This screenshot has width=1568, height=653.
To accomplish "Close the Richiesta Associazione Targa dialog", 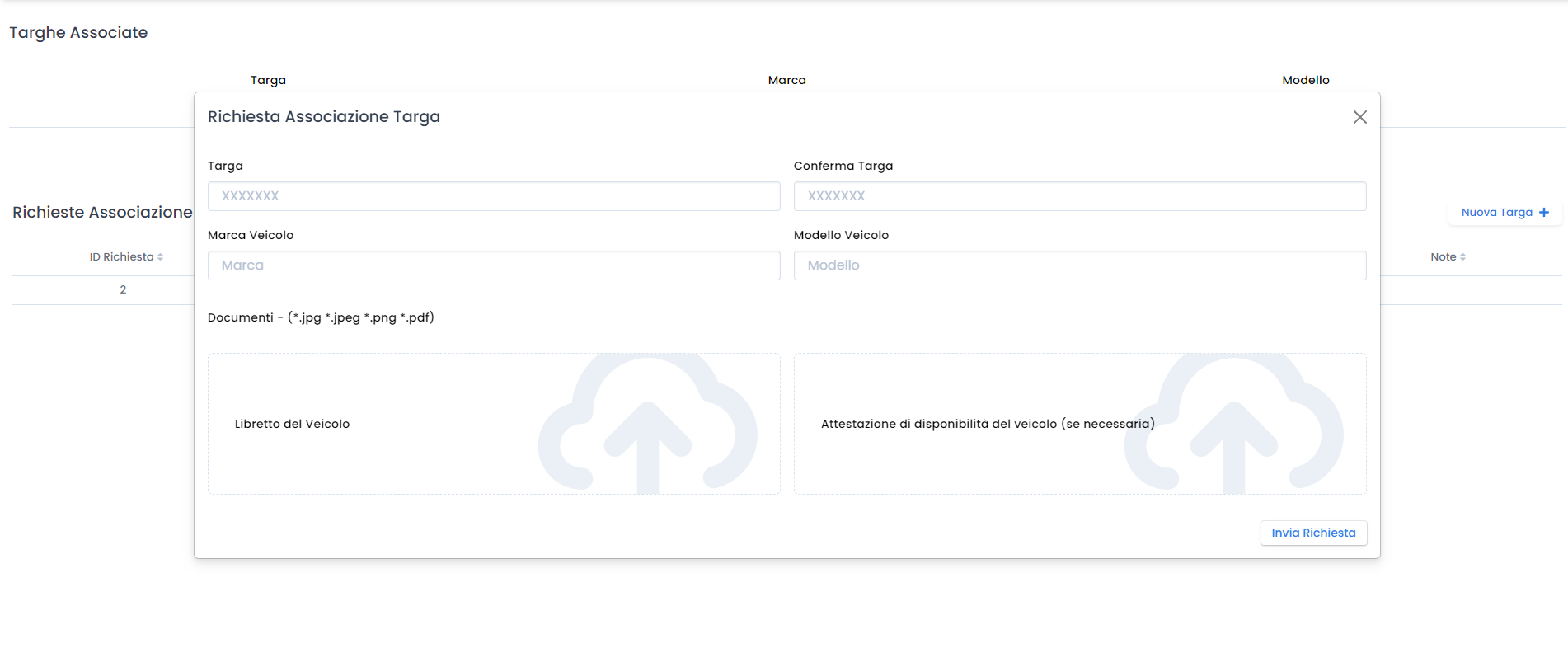I will pyautogui.click(x=1359, y=117).
